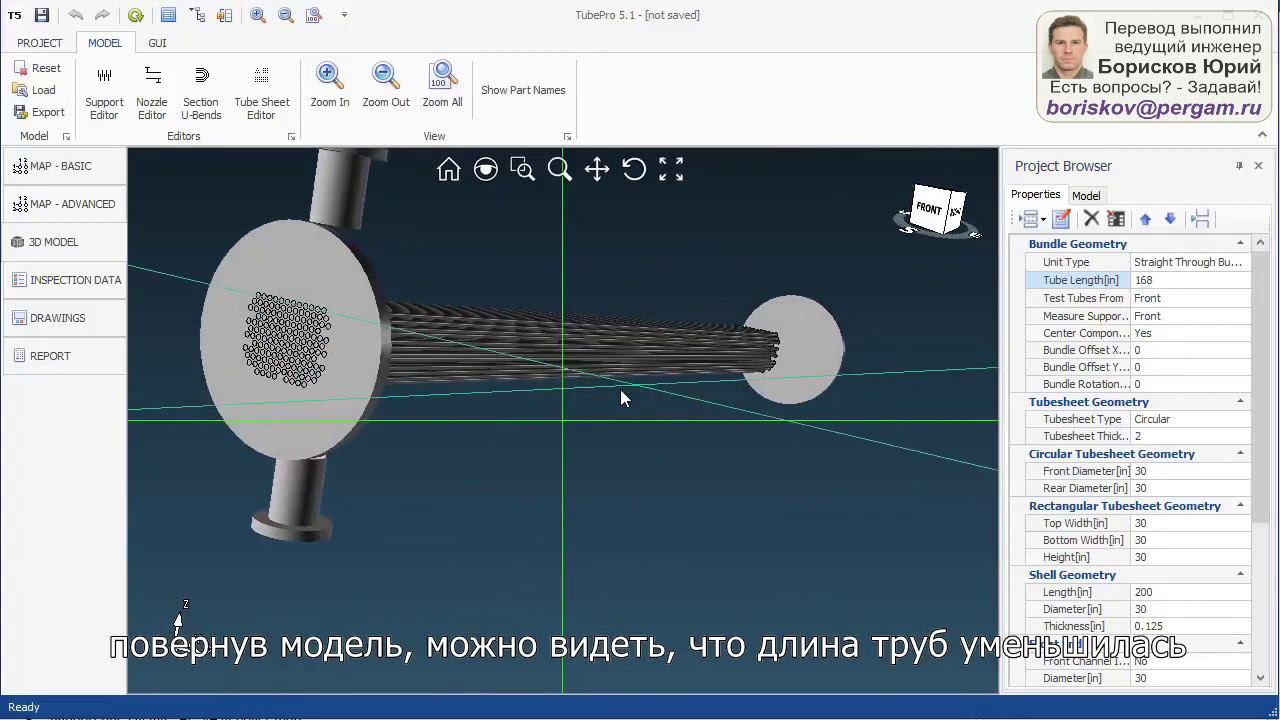Pin the Project Browser panel
This screenshot has height=720, width=1280.
coord(1239,166)
